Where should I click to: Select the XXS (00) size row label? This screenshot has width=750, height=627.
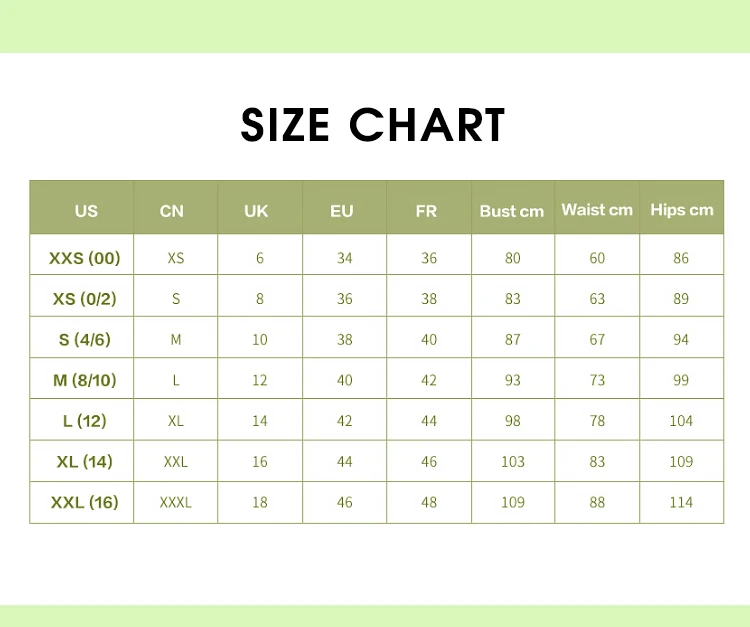(x=84, y=258)
